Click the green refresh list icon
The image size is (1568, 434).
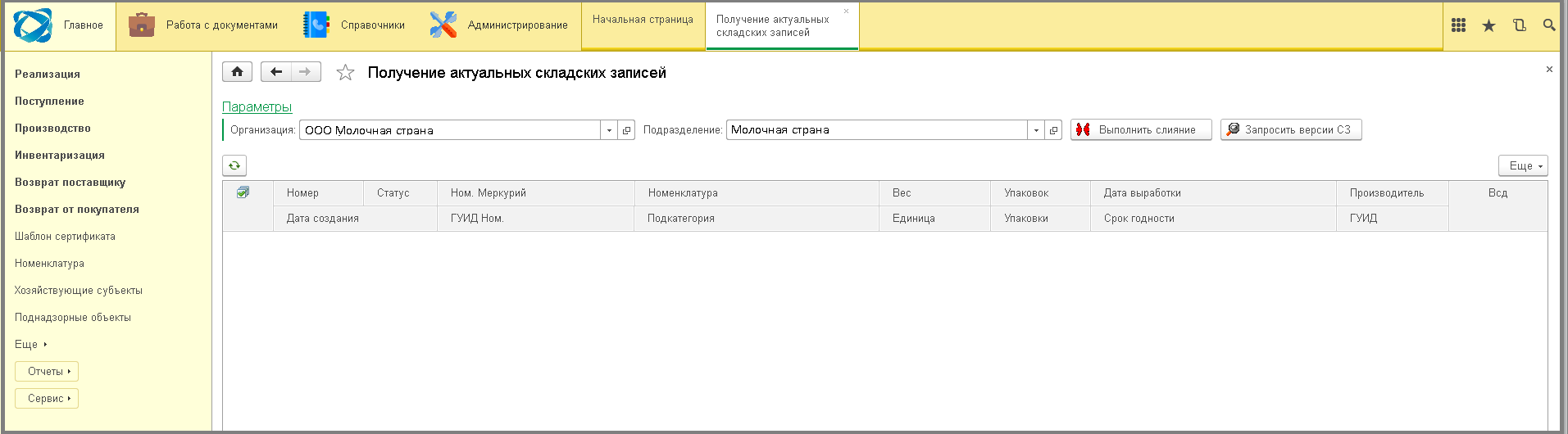coord(234,165)
